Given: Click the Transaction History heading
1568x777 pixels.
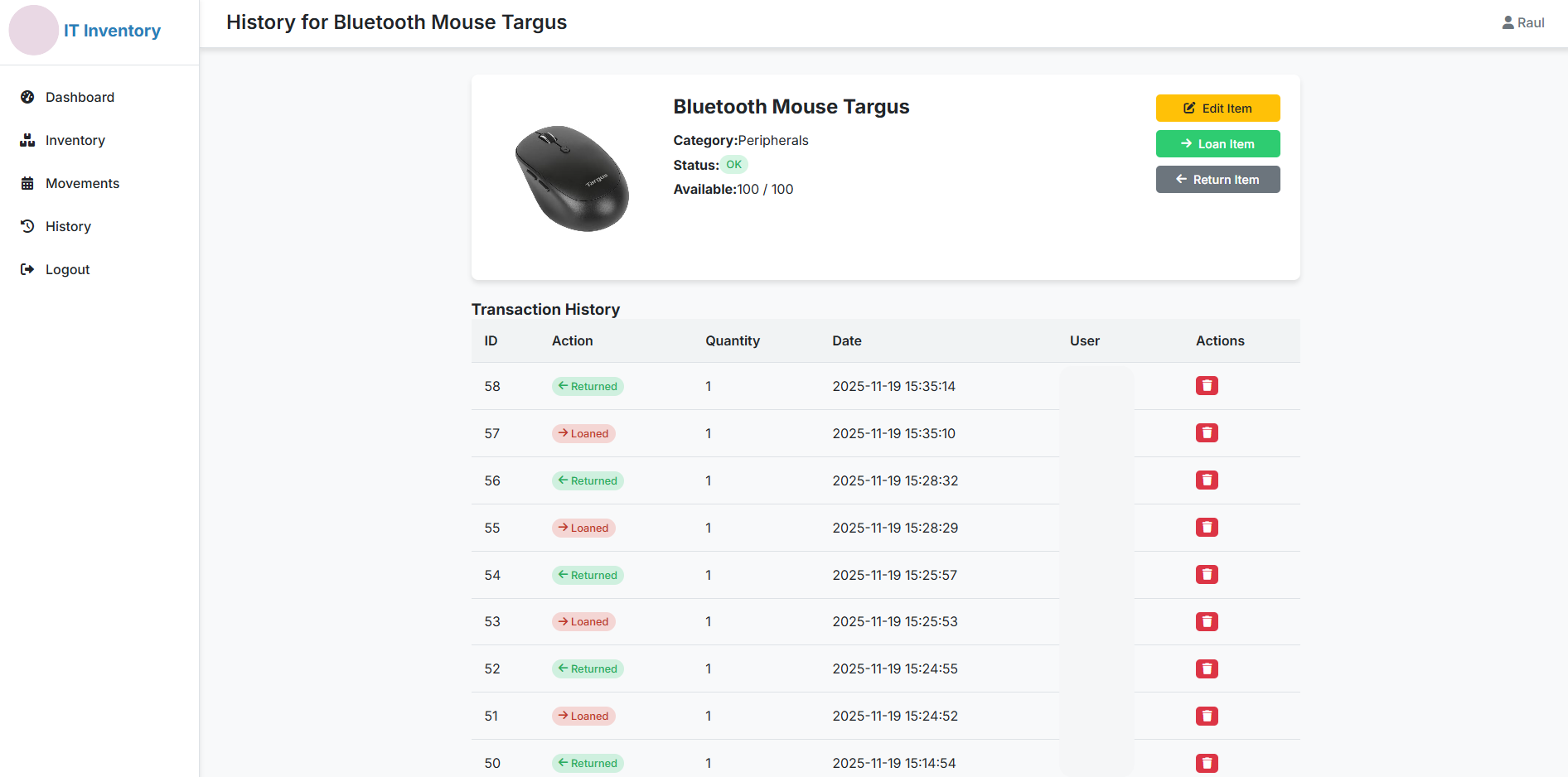Looking at the screenshot, I should click(545, 309).
